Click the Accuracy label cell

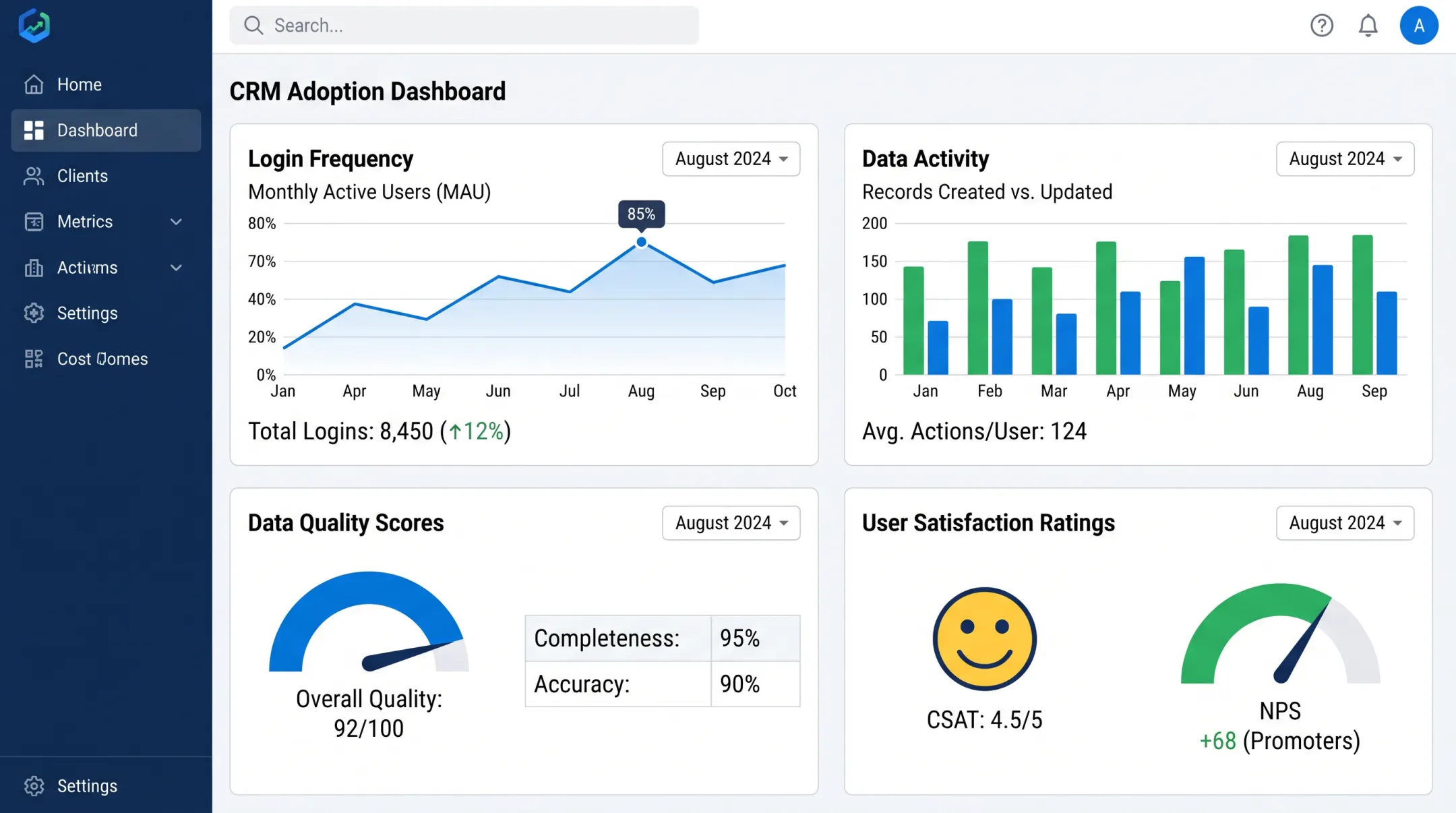(x=618, y=684)
